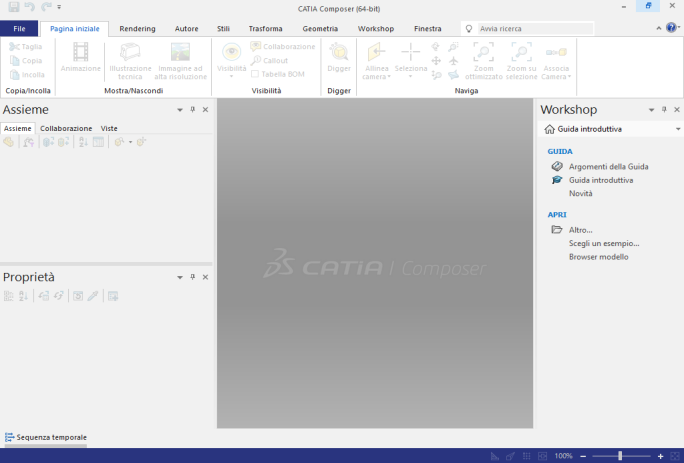Image resolution: width=684 pixels, height=463 pixels.
Task: Toggle the Assieme panel pin
Action: tap(192, 110)
